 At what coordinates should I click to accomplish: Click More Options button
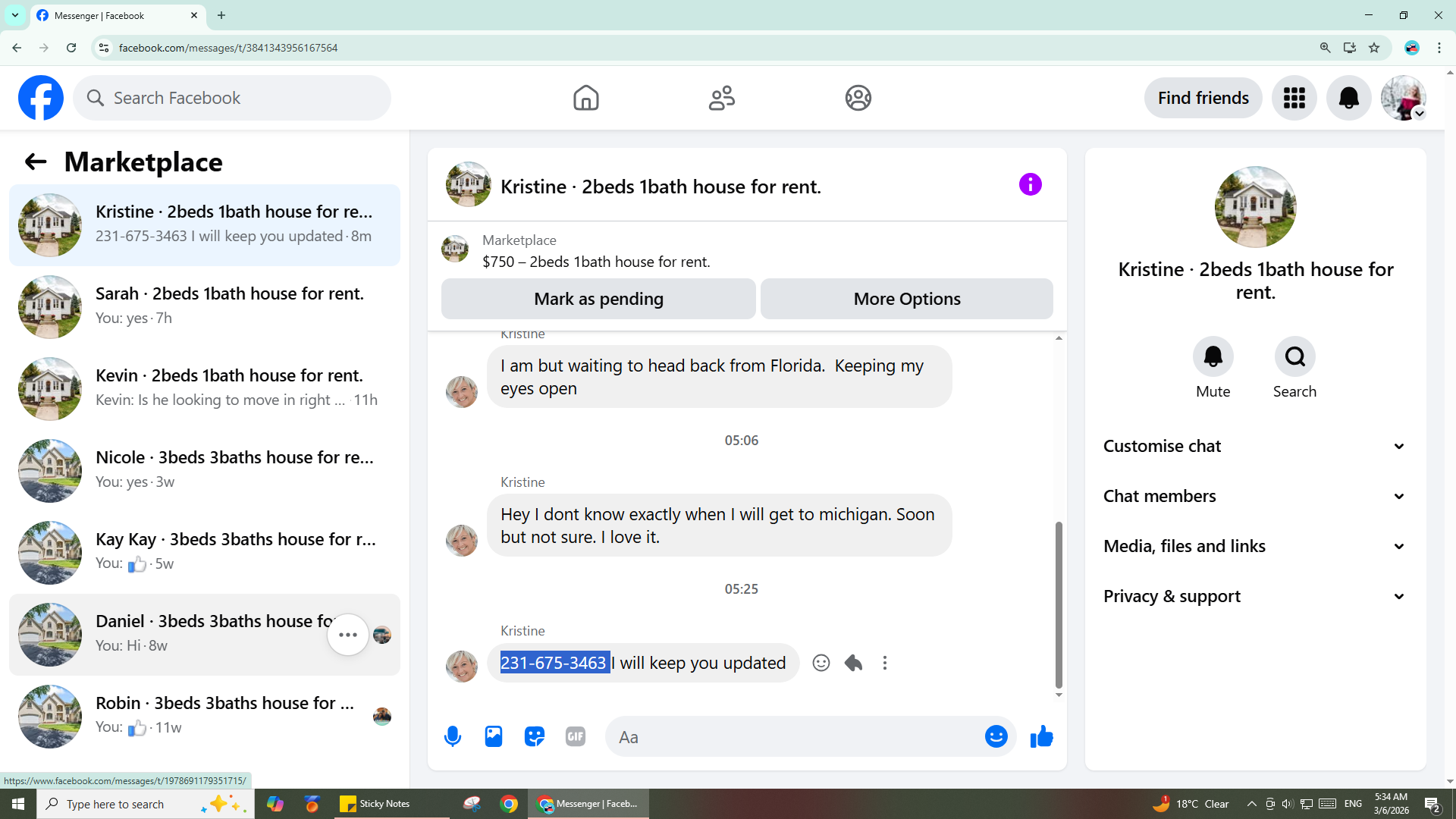click(906, 299)
